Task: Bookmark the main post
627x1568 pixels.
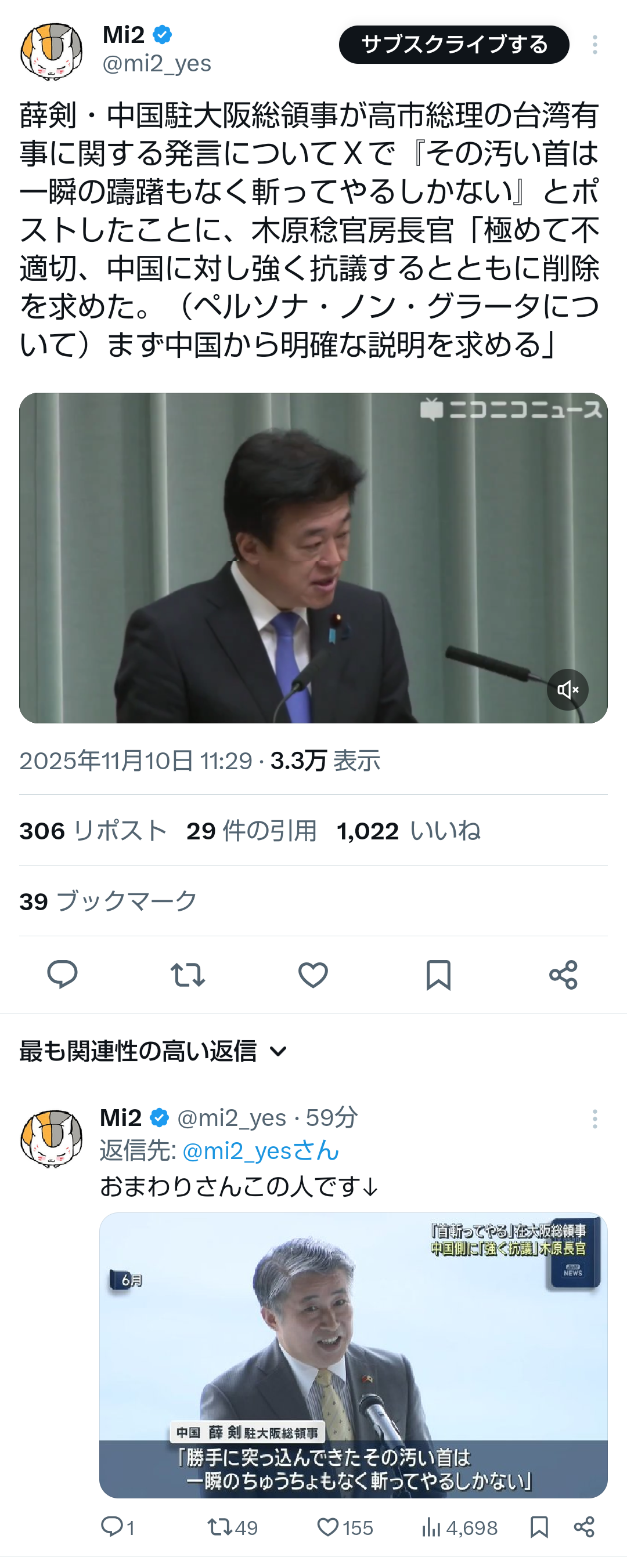Action: [x=438, y=975]
